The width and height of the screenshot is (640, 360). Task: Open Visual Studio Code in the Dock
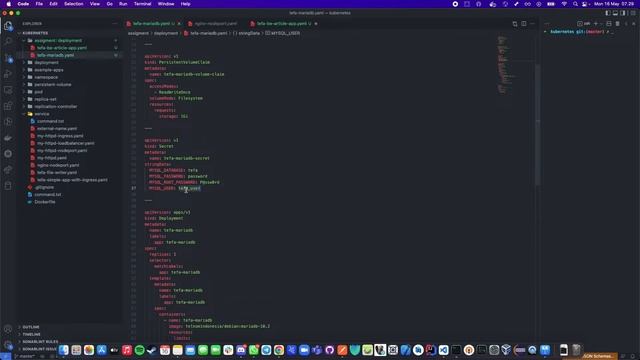pyautogui.click(x=443, y=350)
